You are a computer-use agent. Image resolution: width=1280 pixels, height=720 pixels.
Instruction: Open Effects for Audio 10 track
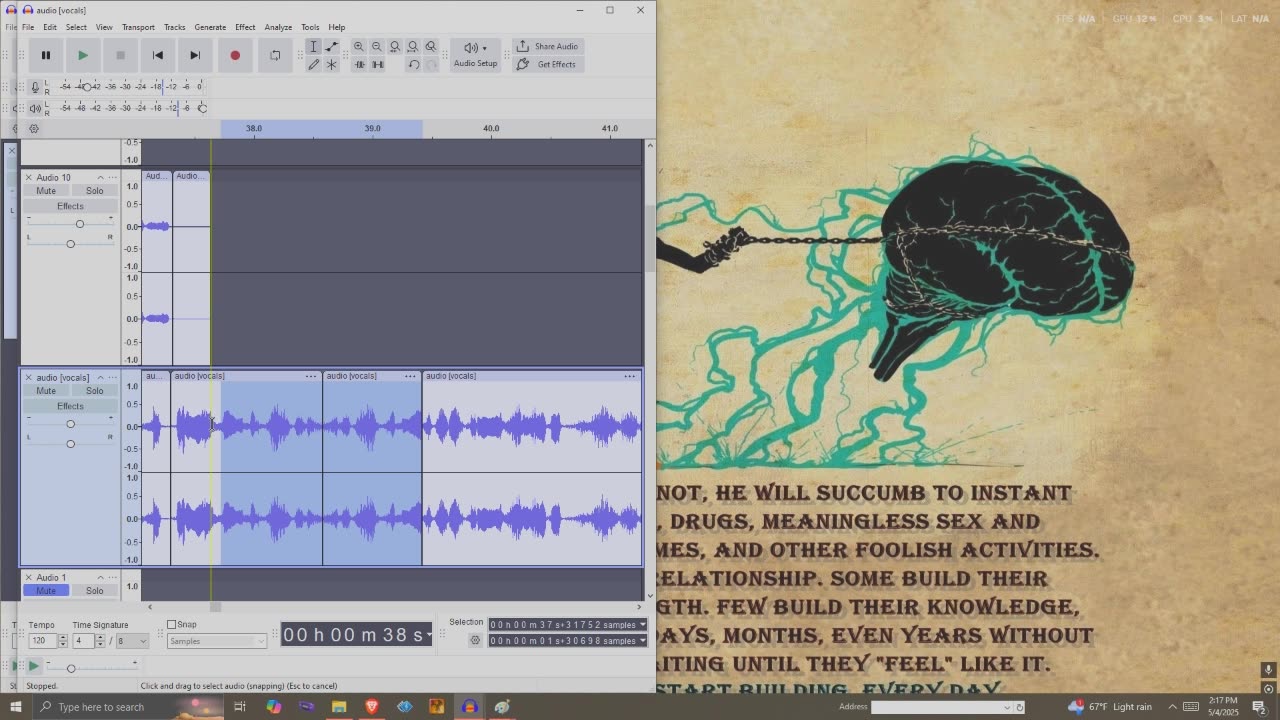70,206
